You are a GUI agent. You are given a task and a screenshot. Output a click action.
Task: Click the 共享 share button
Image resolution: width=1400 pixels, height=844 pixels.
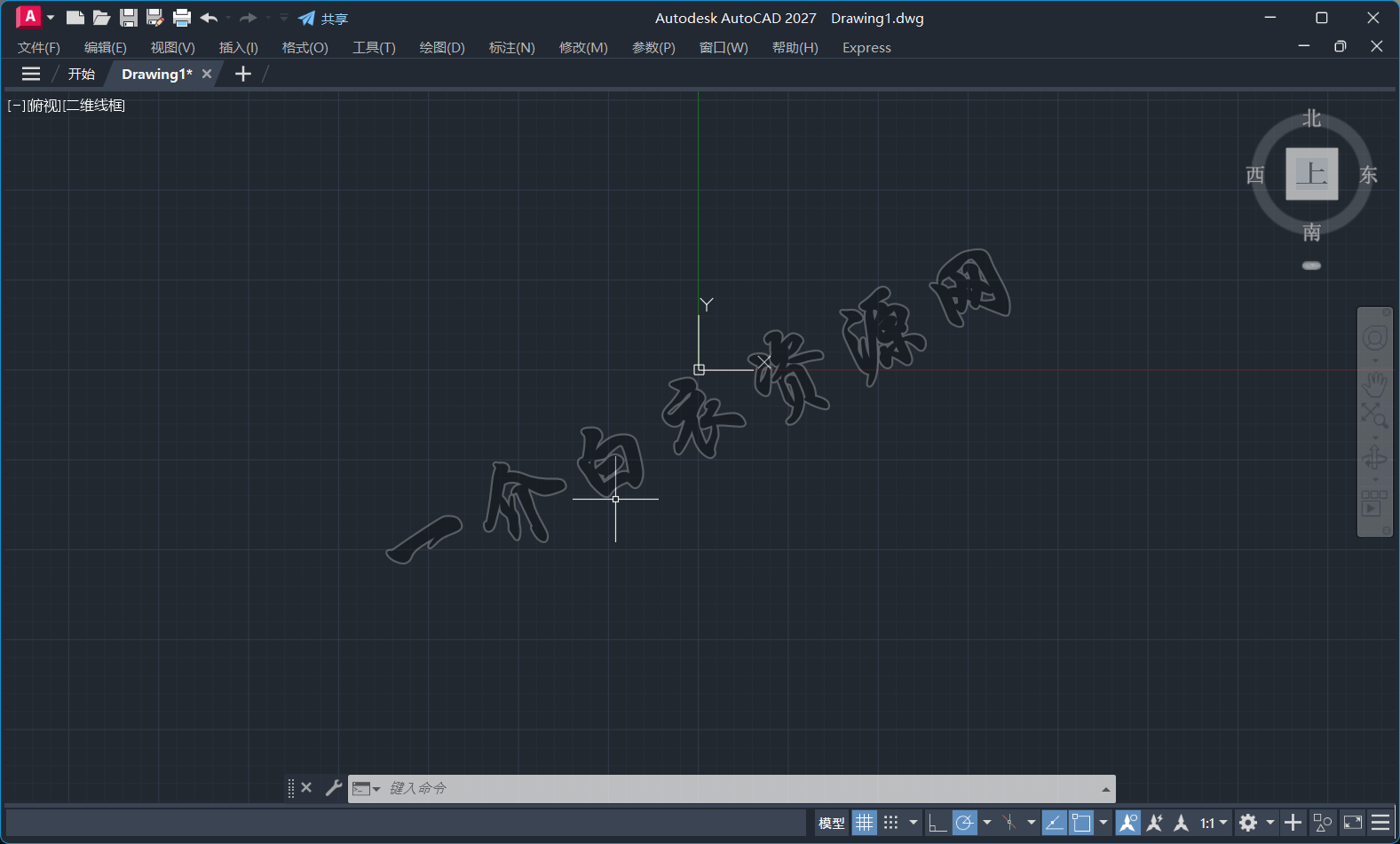click(323, 19)
